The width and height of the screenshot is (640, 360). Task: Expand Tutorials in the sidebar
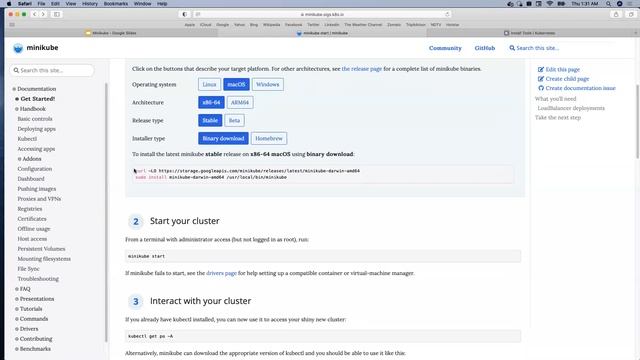pos(17,309)
